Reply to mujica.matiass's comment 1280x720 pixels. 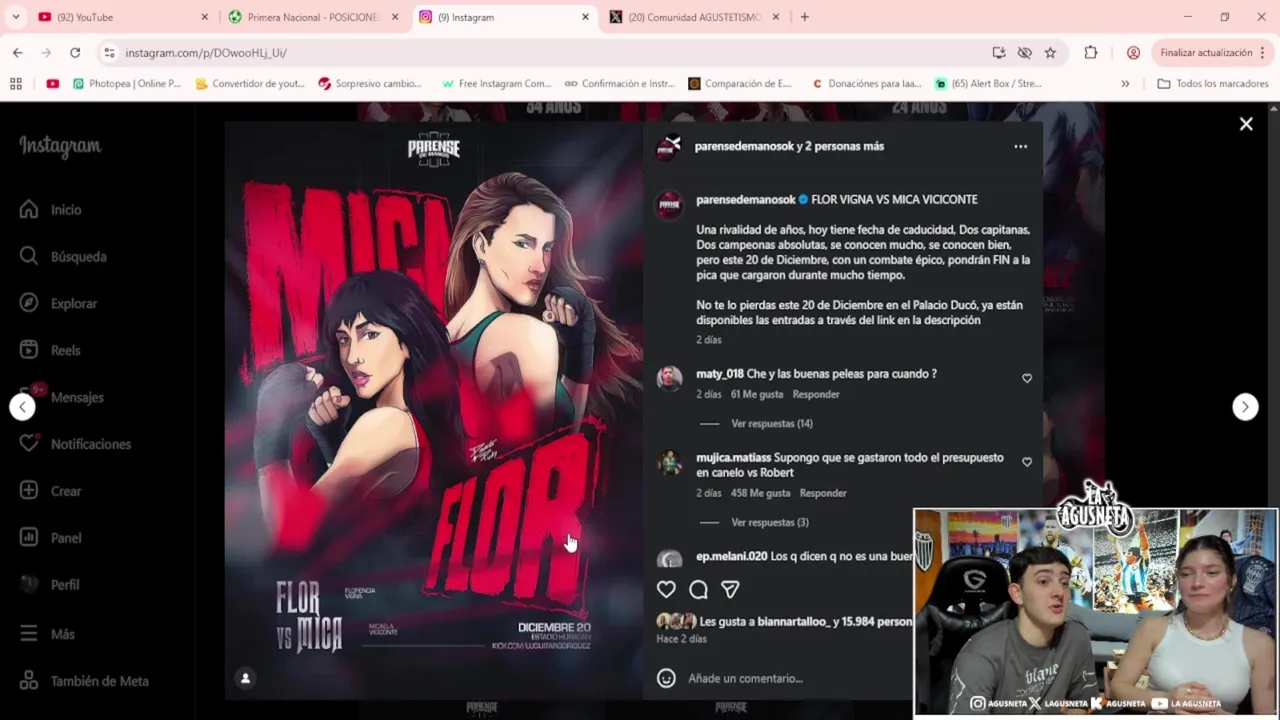823,493
